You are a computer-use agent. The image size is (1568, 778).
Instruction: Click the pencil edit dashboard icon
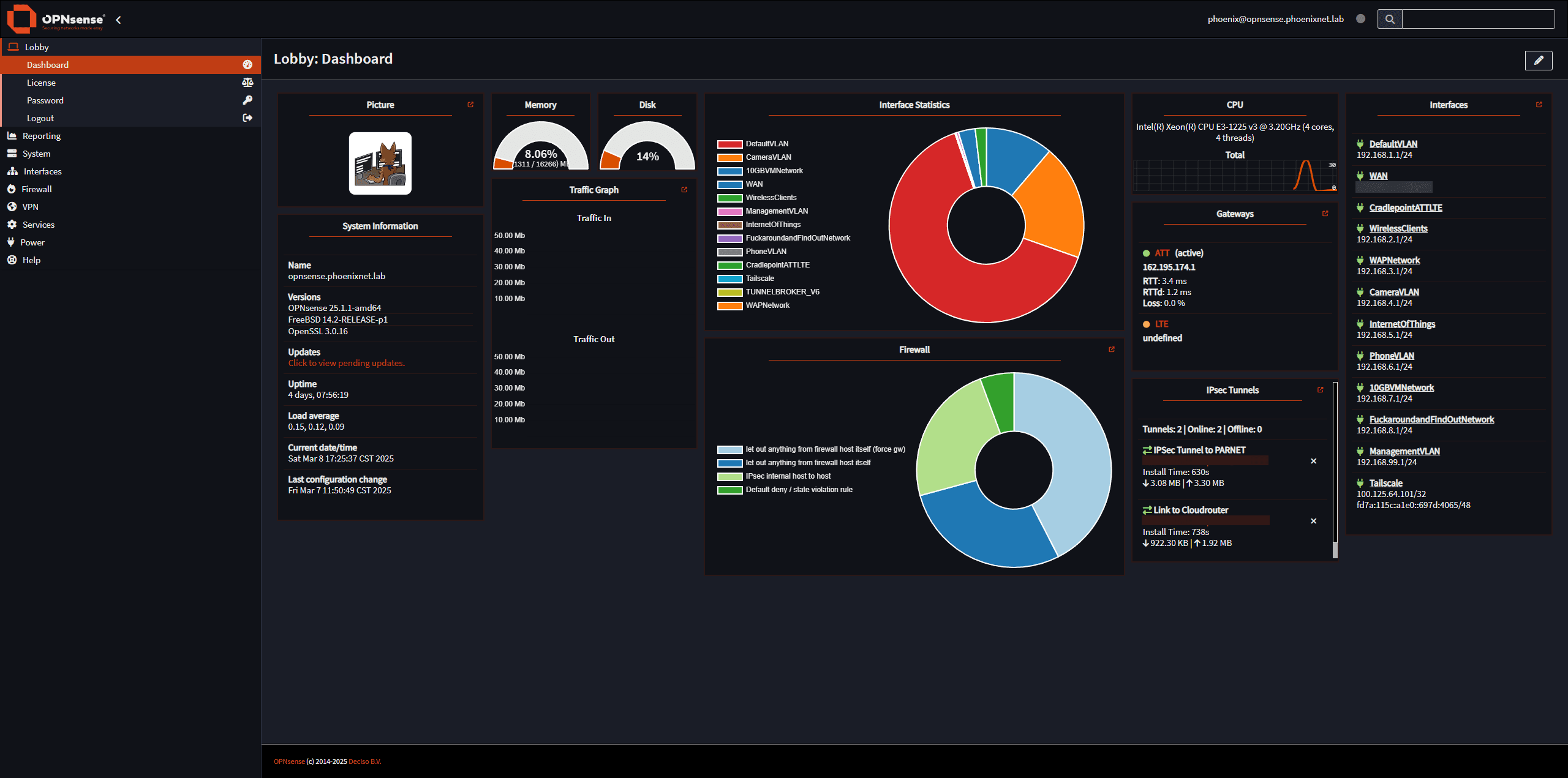tap(1538, 60)
